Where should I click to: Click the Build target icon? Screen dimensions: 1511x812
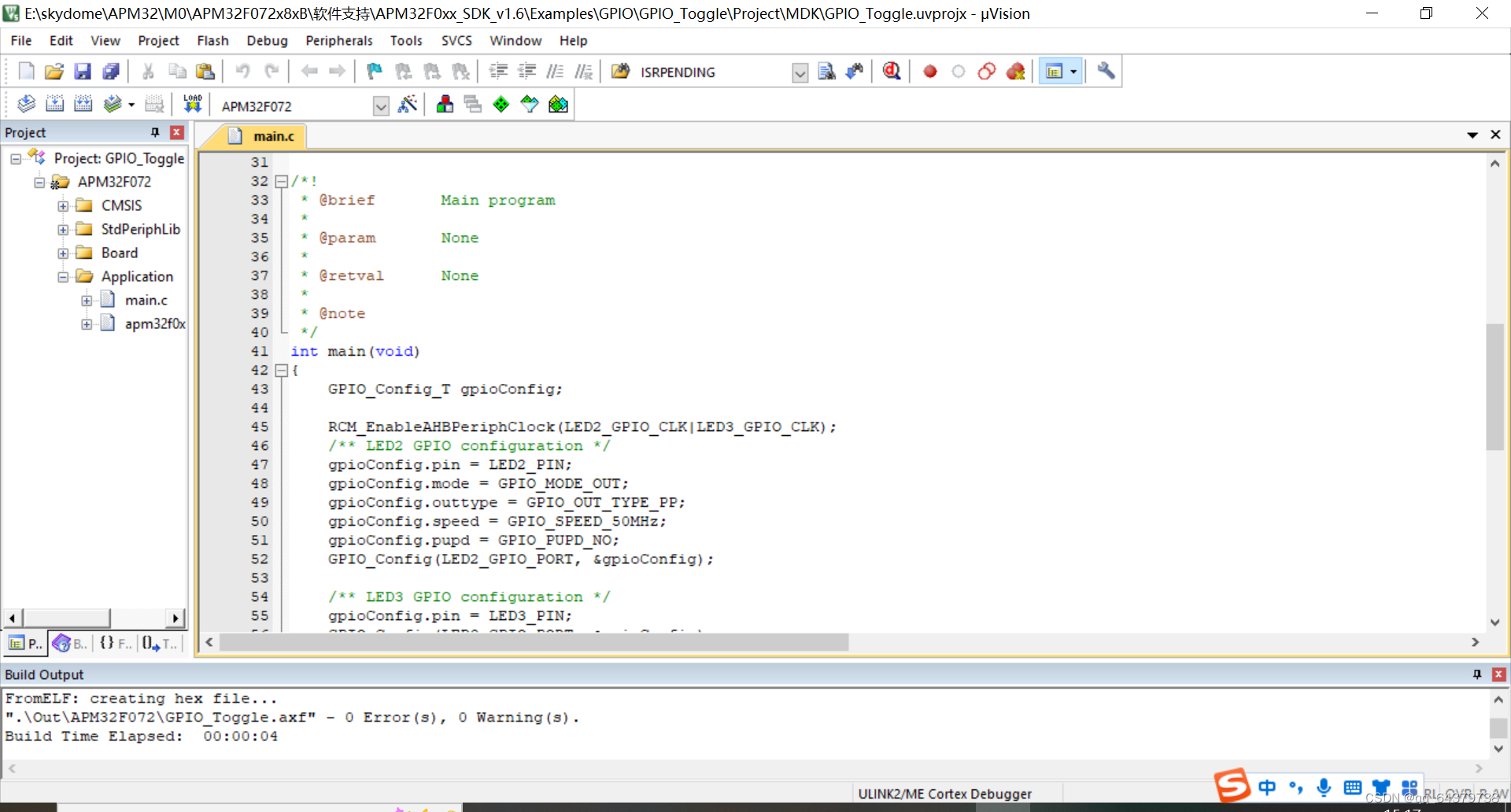point(54,105)
